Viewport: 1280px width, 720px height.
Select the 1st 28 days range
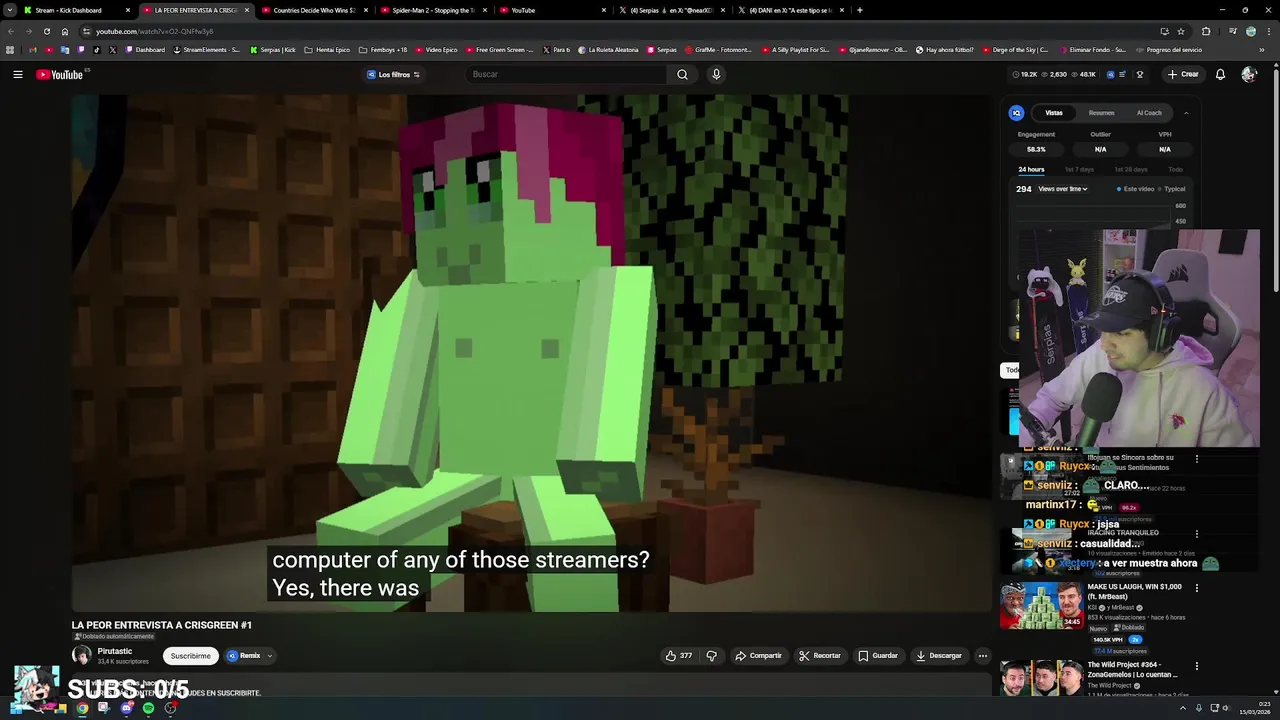1131,169
